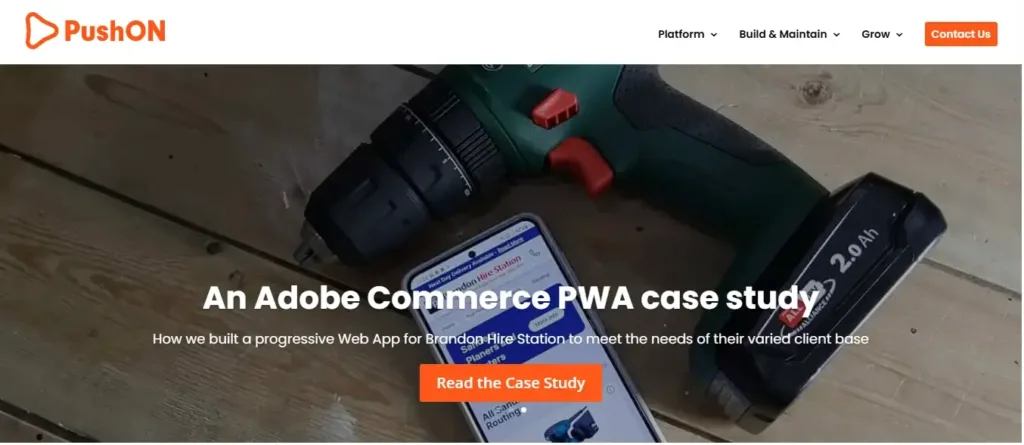Image resolution: width=1024 pixels, height=445 pixels.
Task: Open the Build & Maintain menu item
Action: click(x=782, y=34)
